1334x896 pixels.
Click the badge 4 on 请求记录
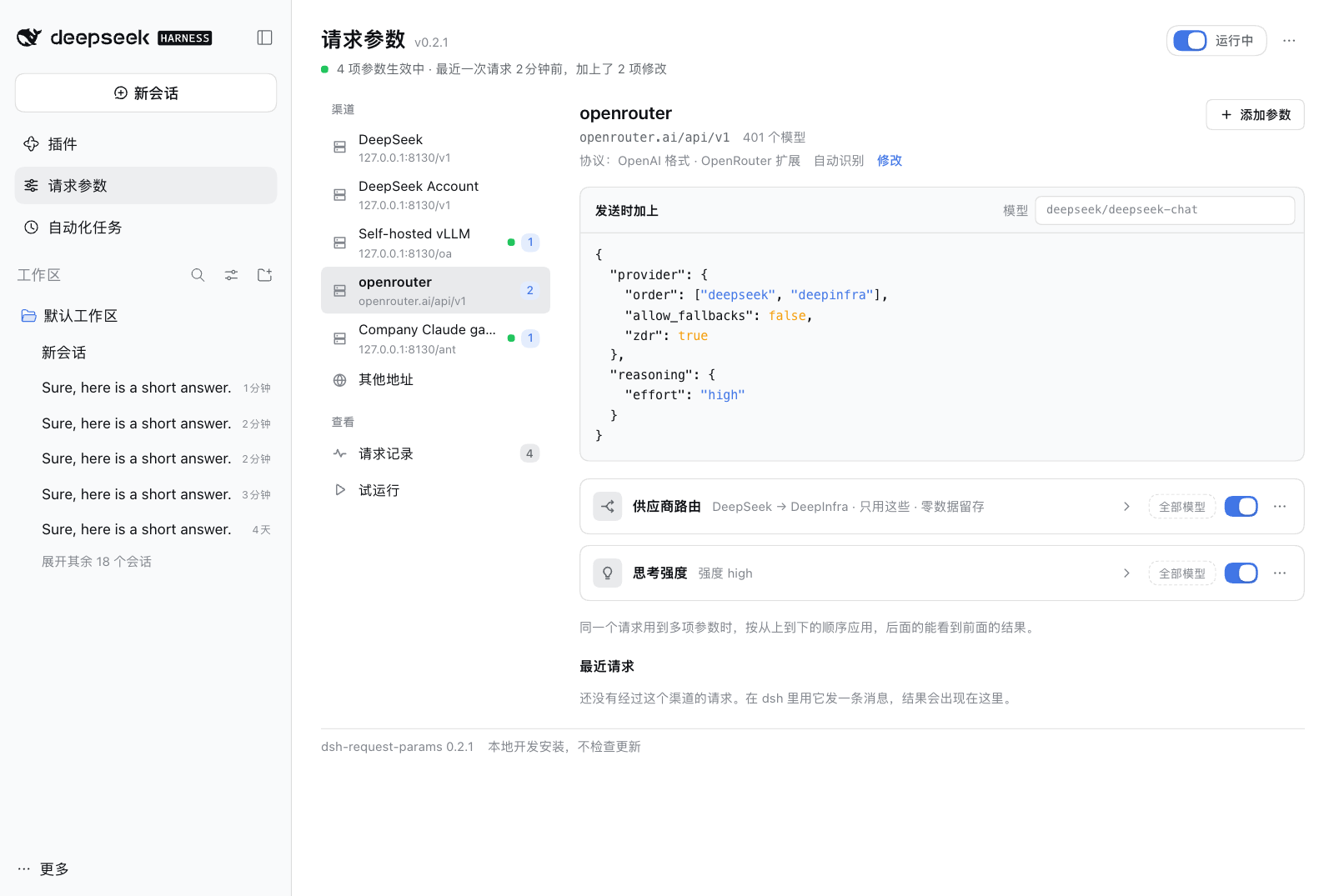pyautogui.click(x=529, y=453)
